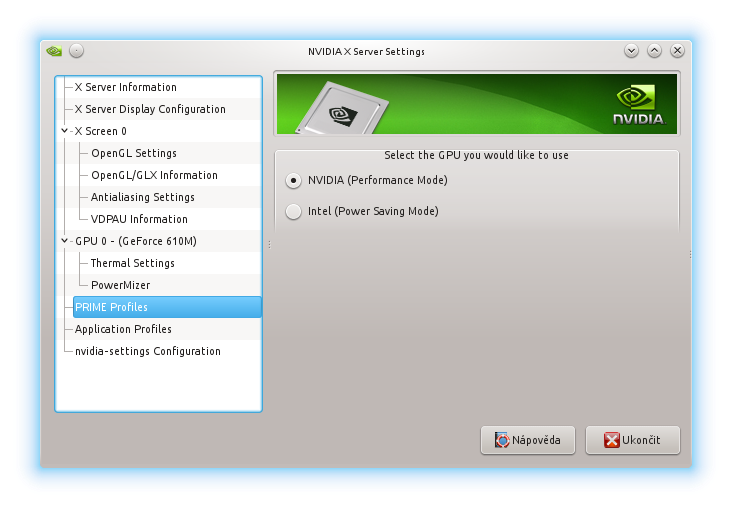732x508 pixels.
Task: Click the 'Select the GPU you would like to use' label
Action: click(476, 155)
